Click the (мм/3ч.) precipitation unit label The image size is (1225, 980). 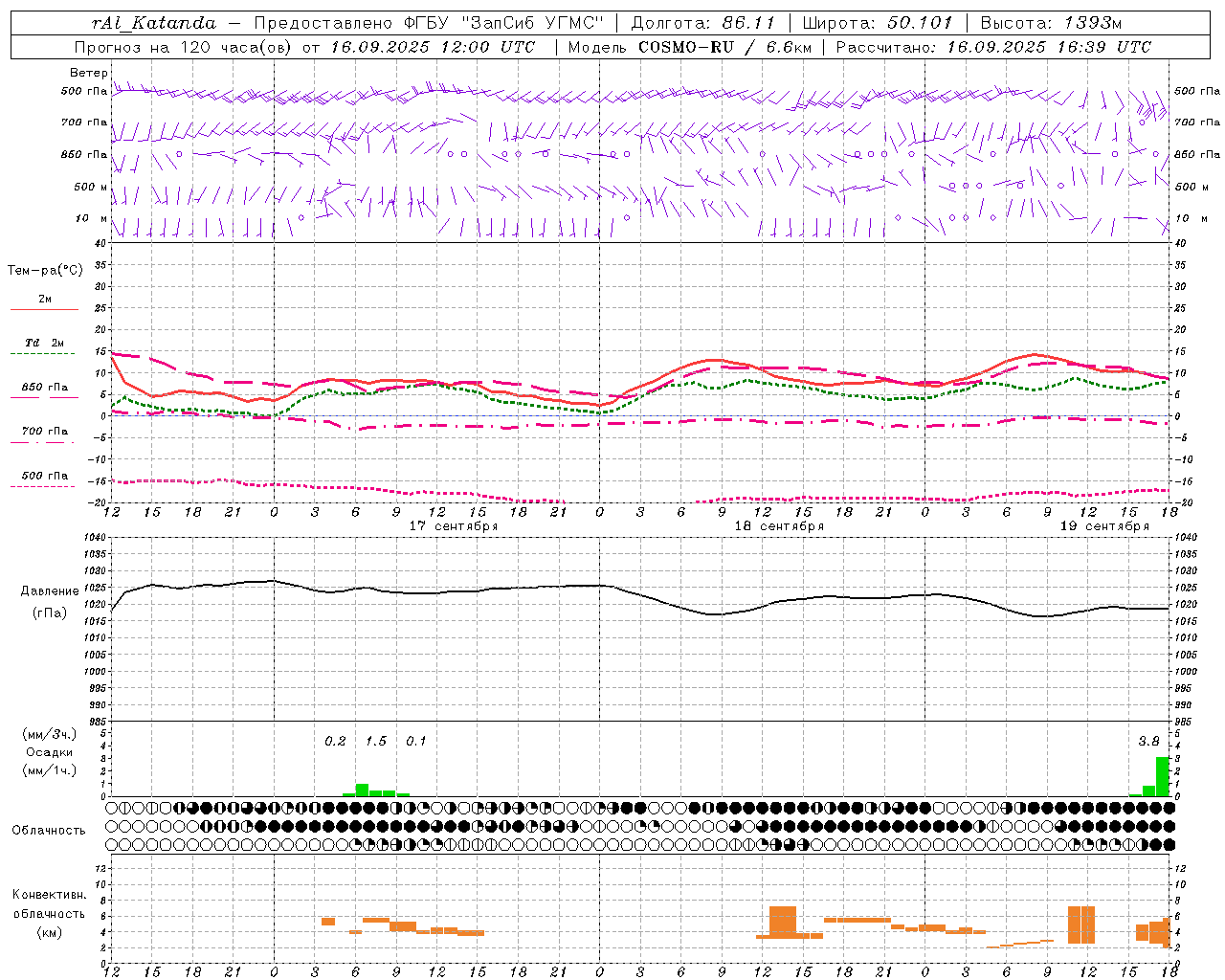pos(49,734)
